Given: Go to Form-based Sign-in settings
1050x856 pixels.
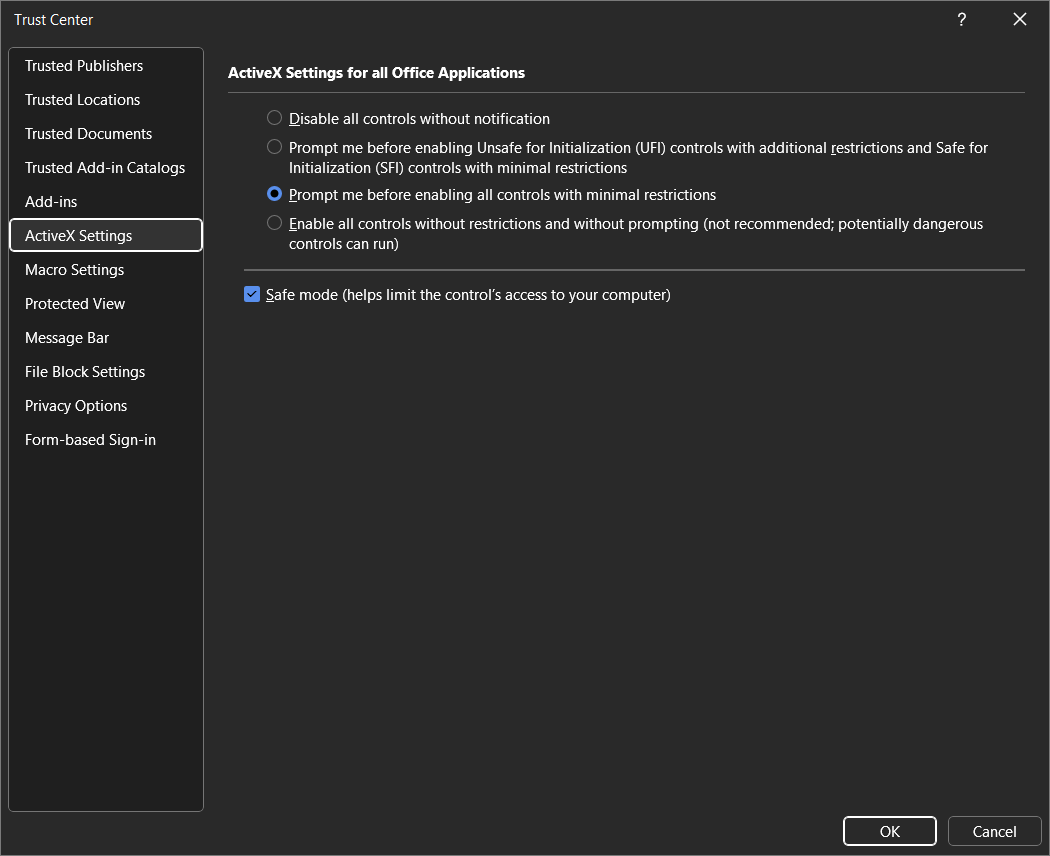Looking at the screenshot, I should coord(90,440).
